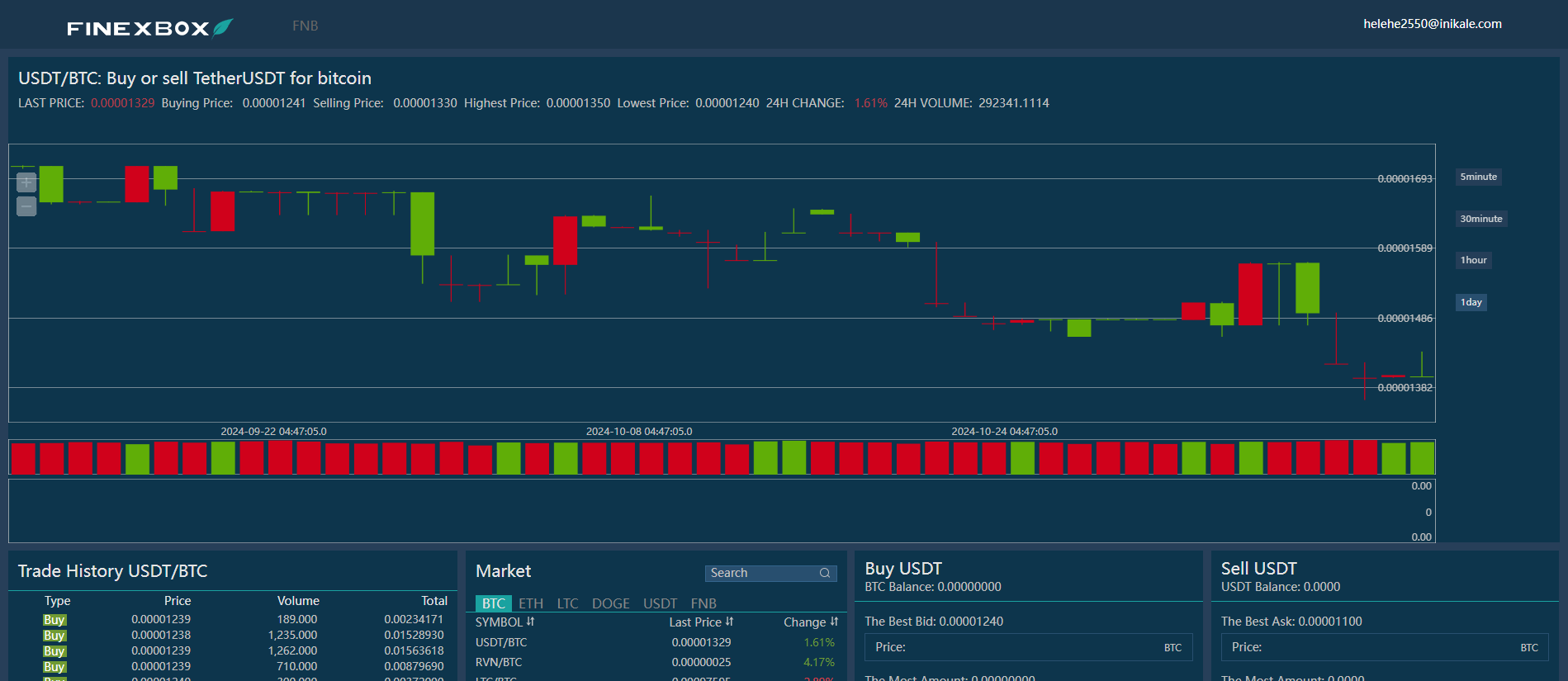Click RVN/BTC last price 0.00000025
This screenshot has width=1568, height=681.
pos(701,662)
